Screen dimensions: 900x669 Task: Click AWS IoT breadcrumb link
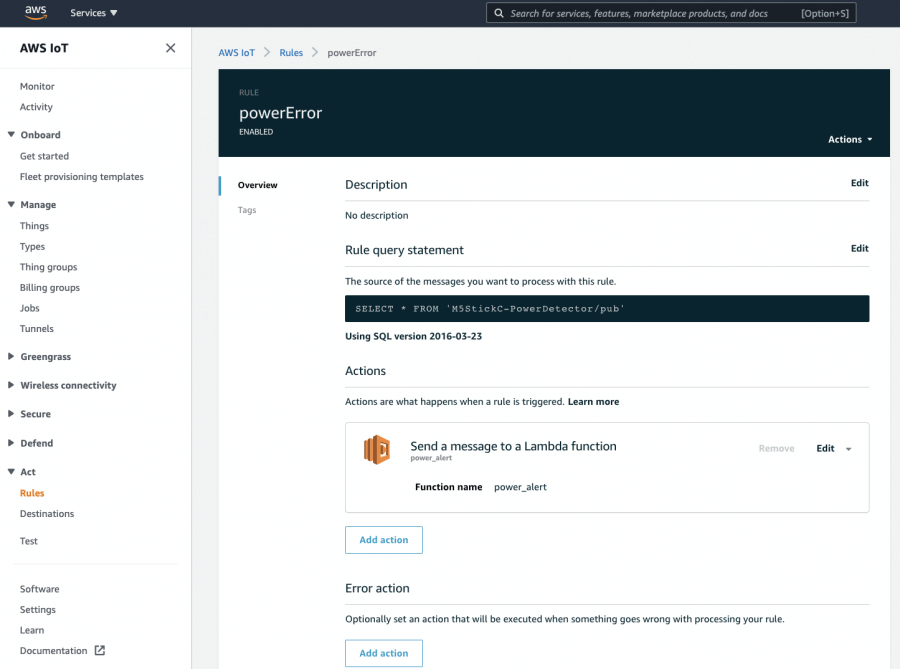[236, 53]
